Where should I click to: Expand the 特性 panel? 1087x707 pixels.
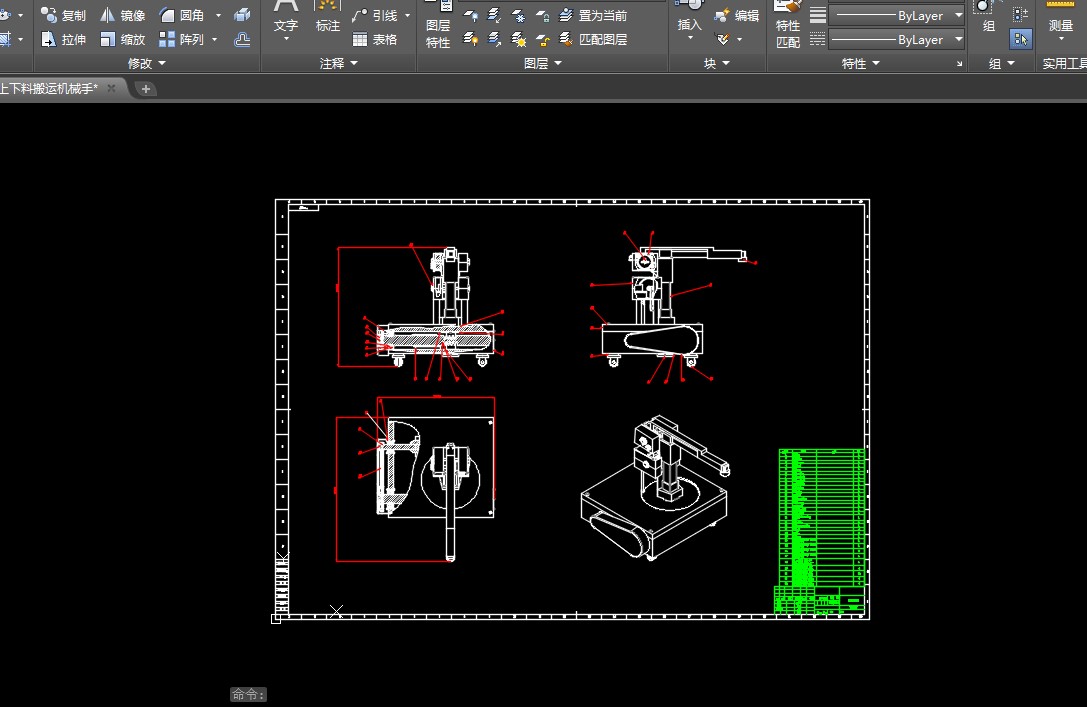pos(860,63)
